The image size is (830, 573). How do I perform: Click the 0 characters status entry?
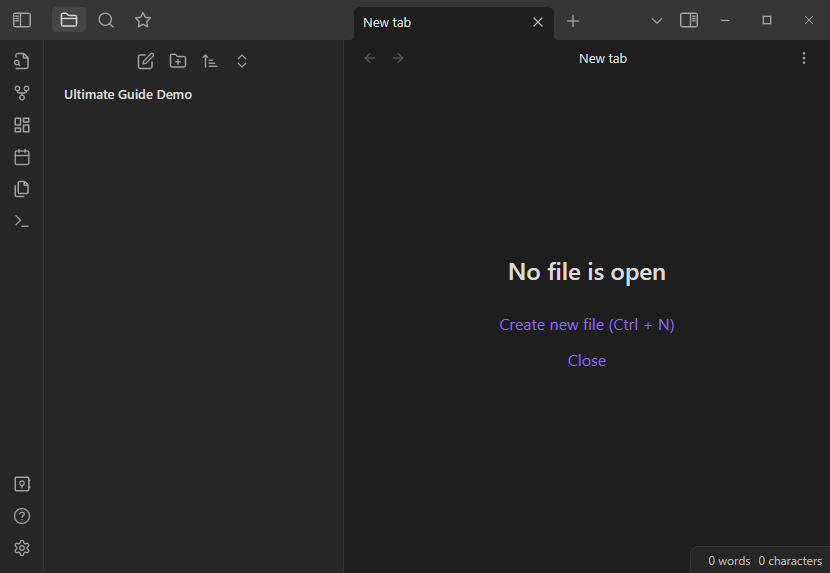[790, 561]
